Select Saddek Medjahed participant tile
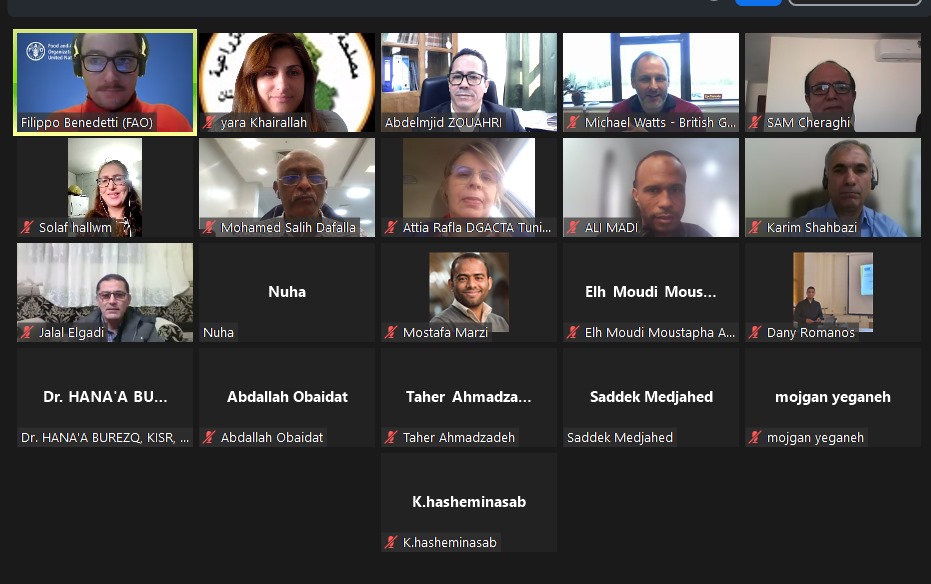Image resolution: width=931 pixels, height=584 pixels. point(651,397)
